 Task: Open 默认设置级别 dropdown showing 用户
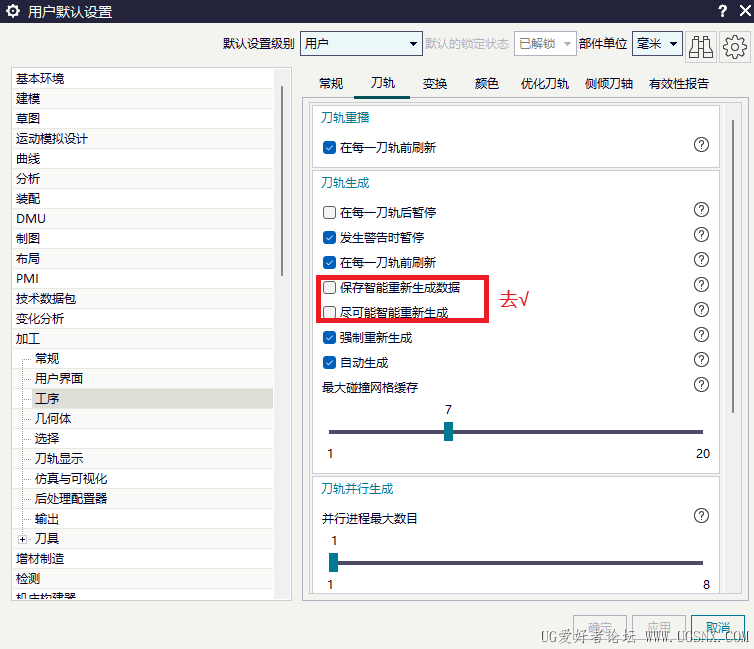pyautogui.click(x=361, y=44)
